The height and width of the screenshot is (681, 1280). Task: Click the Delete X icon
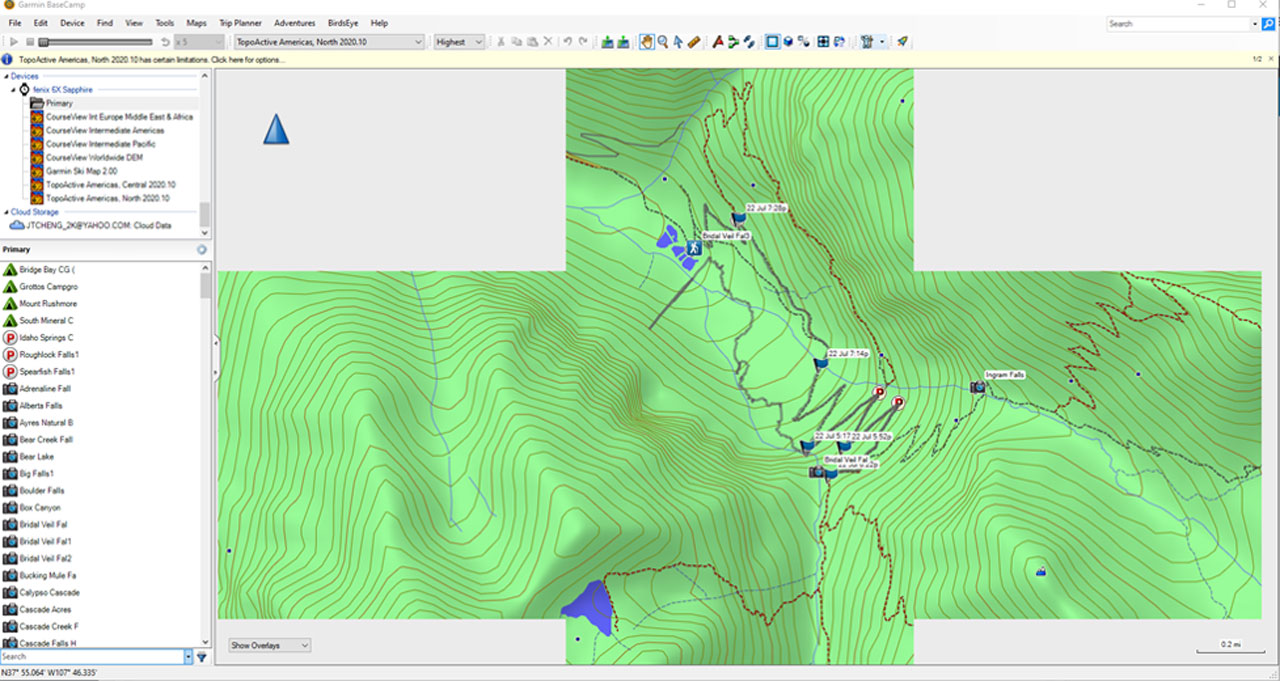tap(548, 42)
